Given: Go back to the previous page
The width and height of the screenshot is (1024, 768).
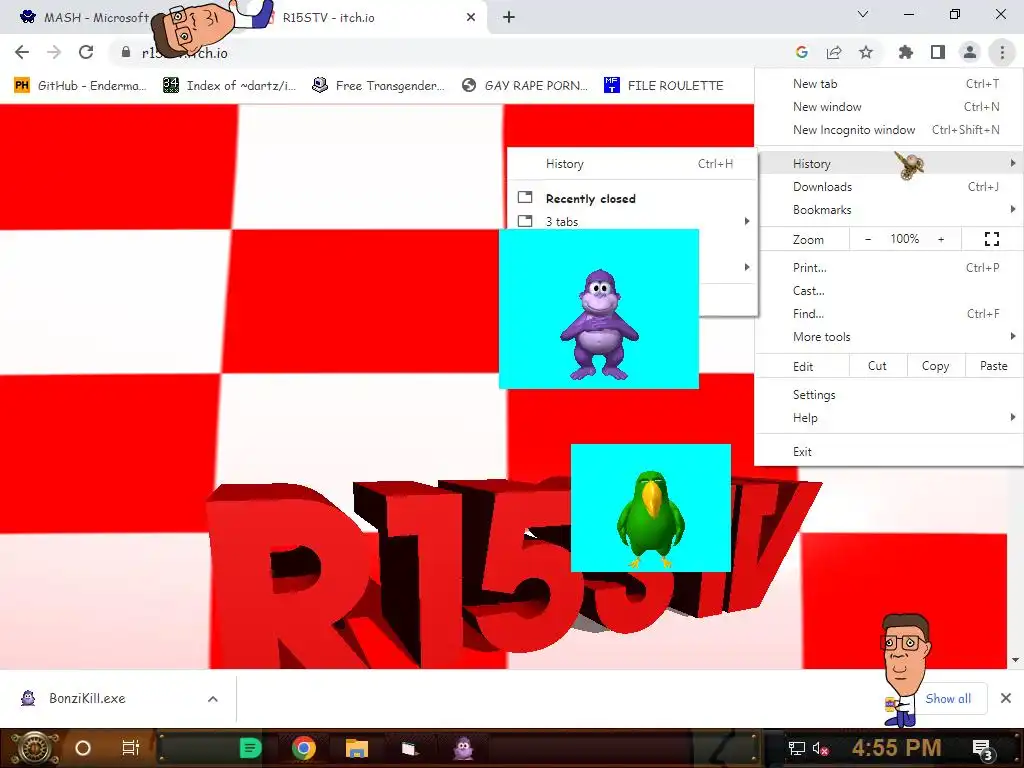Looking at the screenshot, I should 22,52.
